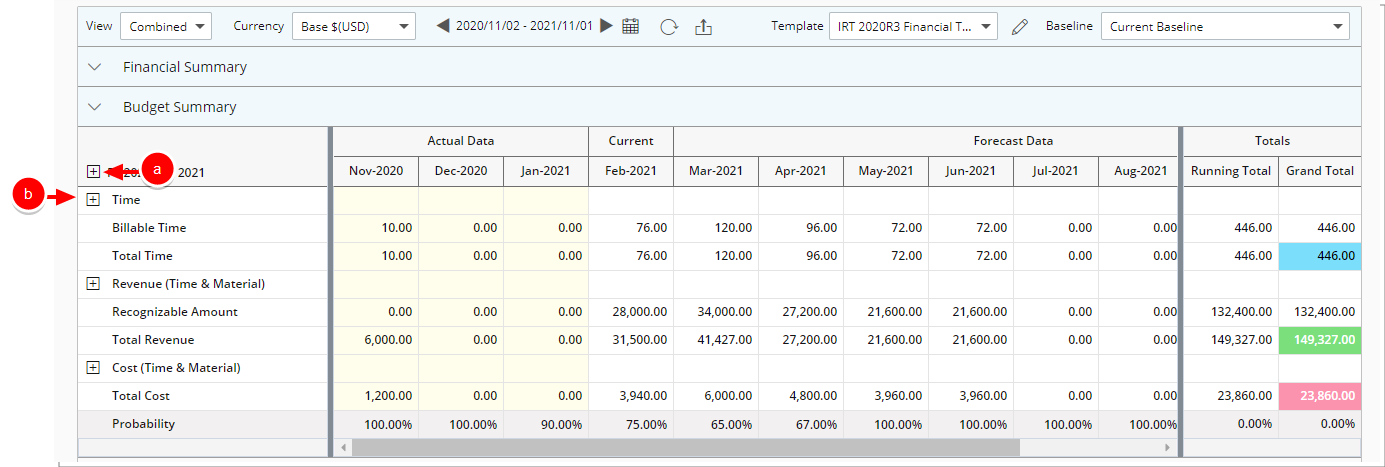Click the Feb-2021 column header
Viewport: 1385px width, 467px height.
pos(631,171)
